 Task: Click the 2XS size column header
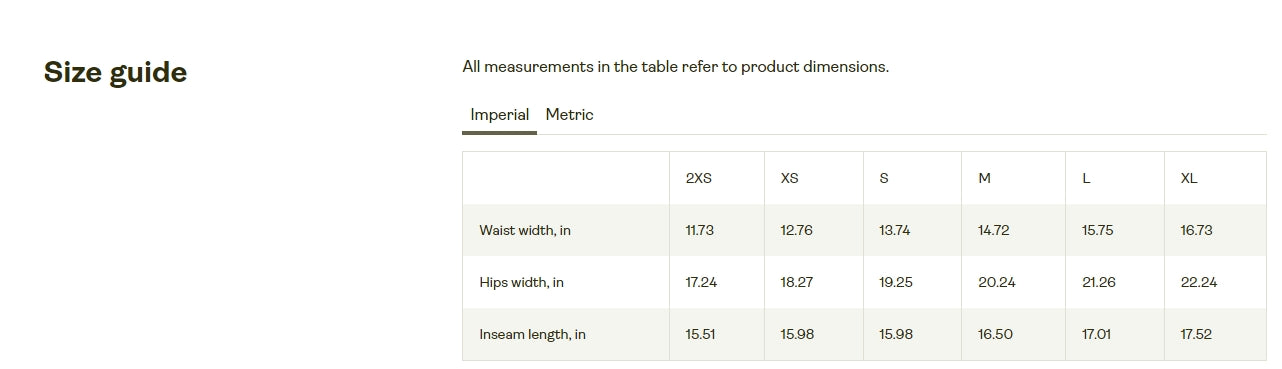(x=699, y=178)
